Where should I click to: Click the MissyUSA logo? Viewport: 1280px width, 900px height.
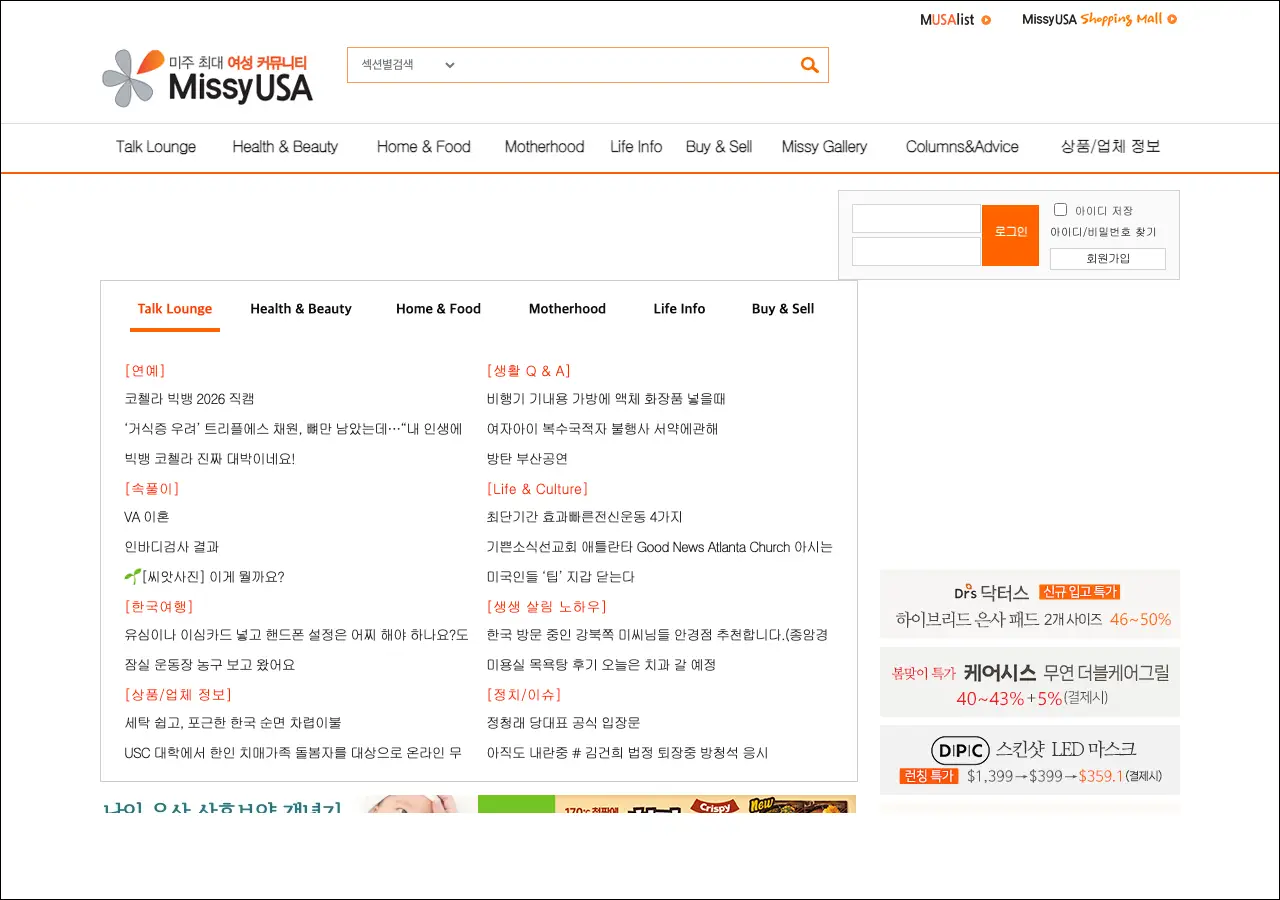[208, 78]
